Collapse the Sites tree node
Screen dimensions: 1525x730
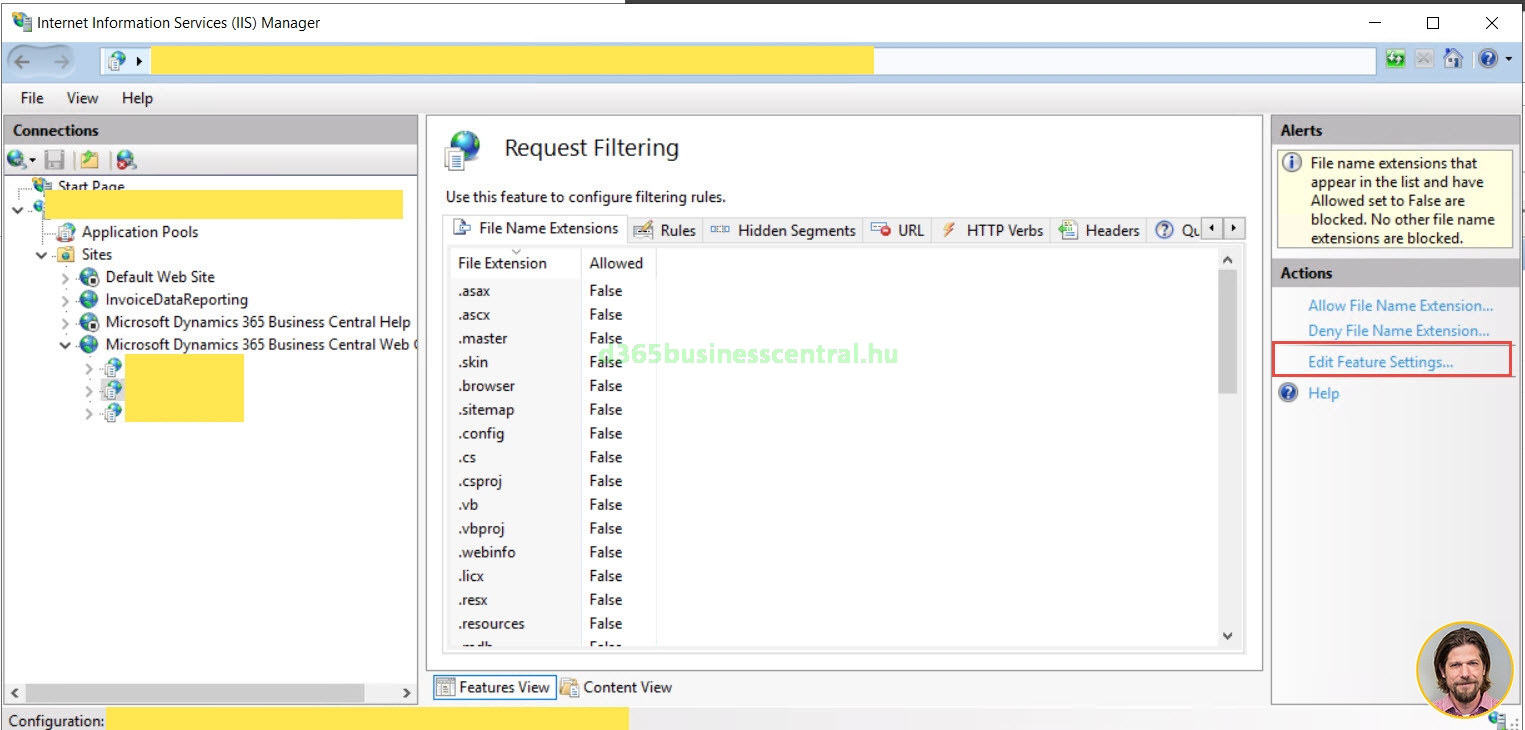tap(42, 255)
